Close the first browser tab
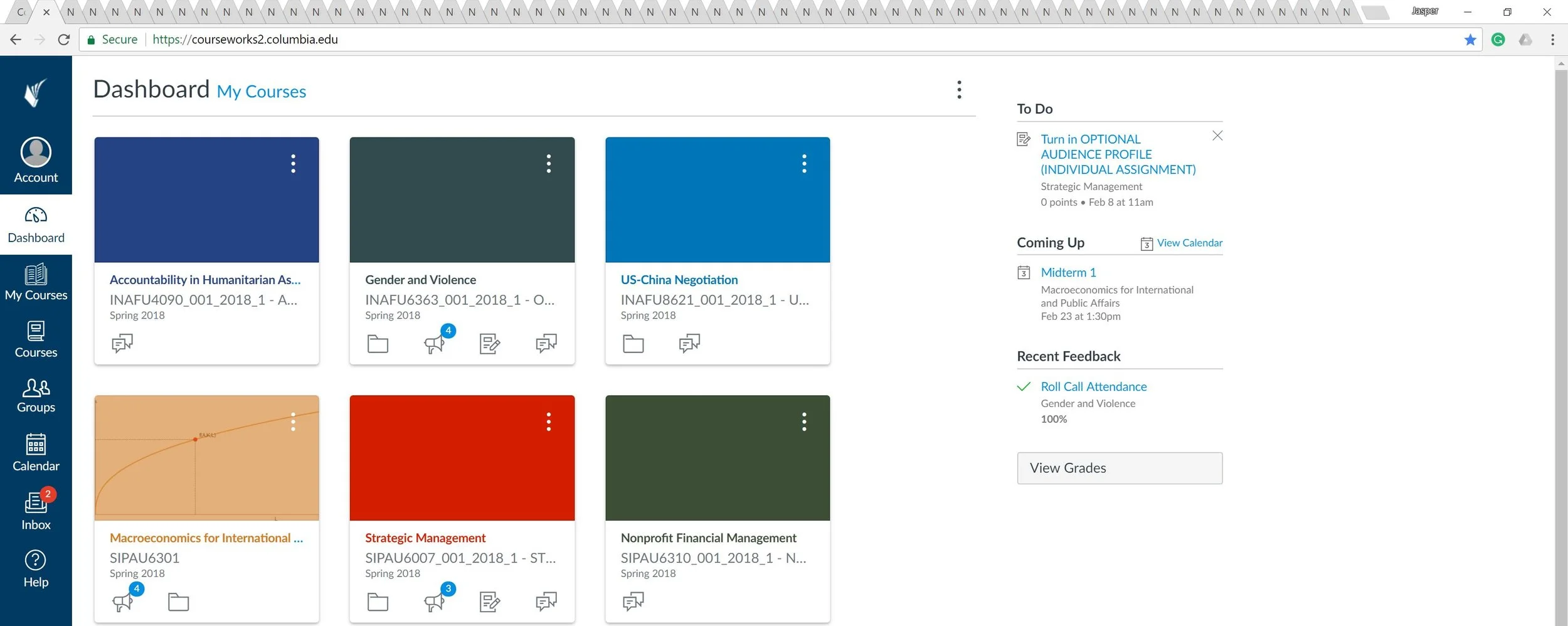Screen dimensions: 1568x626 pyautogui.click(x=46, y=12)
